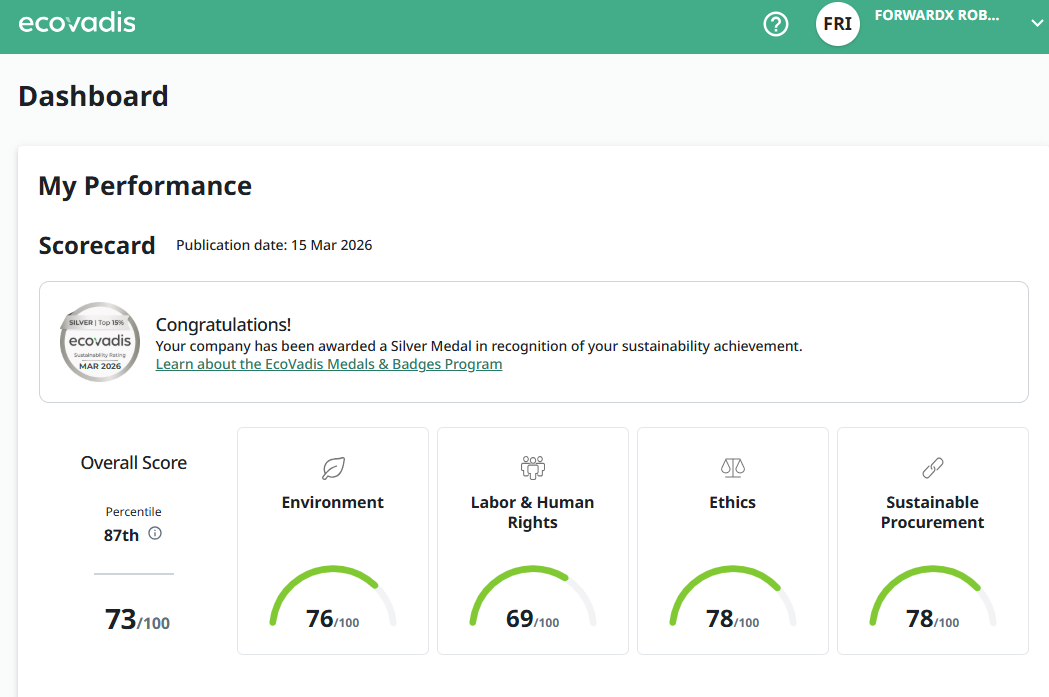Click the Ethics scales icon
This screenshot has height=697, width=1049.
pyautogui.click(x=732, y=467)
